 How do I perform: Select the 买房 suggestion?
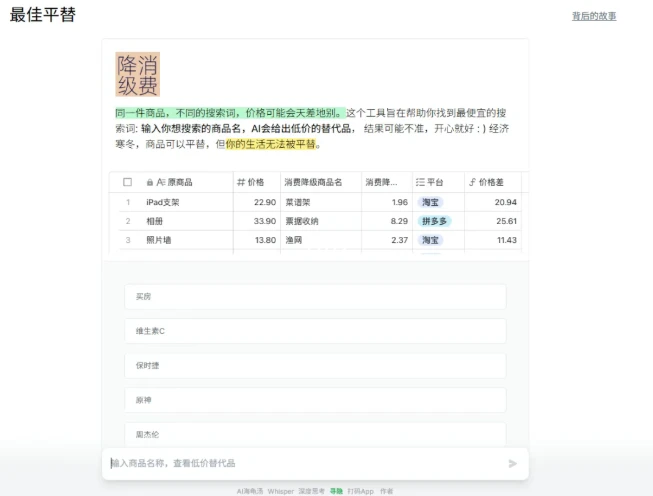(x=315, y=297)
